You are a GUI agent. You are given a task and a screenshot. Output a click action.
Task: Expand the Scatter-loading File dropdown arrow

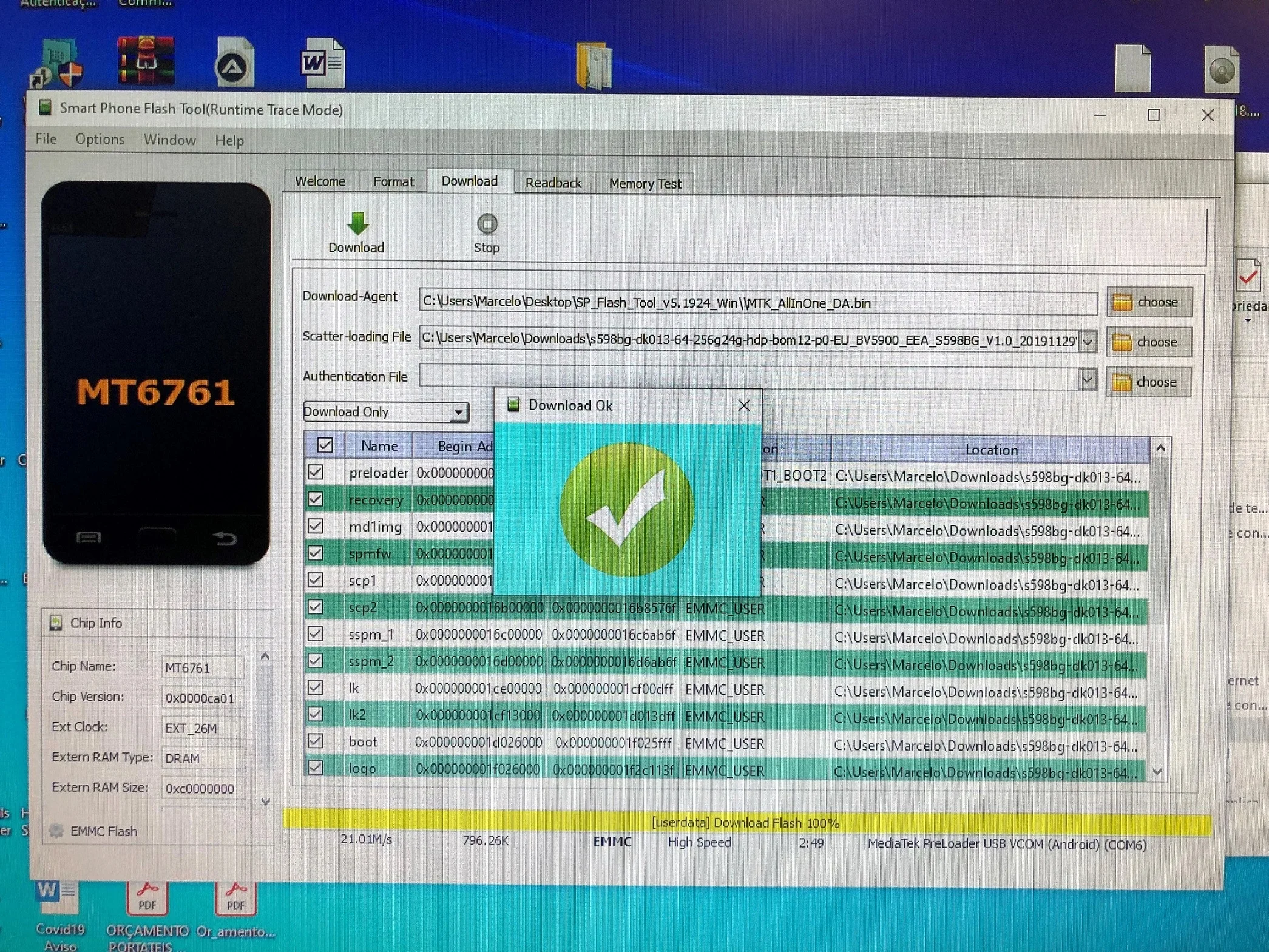pos(1088,342)
